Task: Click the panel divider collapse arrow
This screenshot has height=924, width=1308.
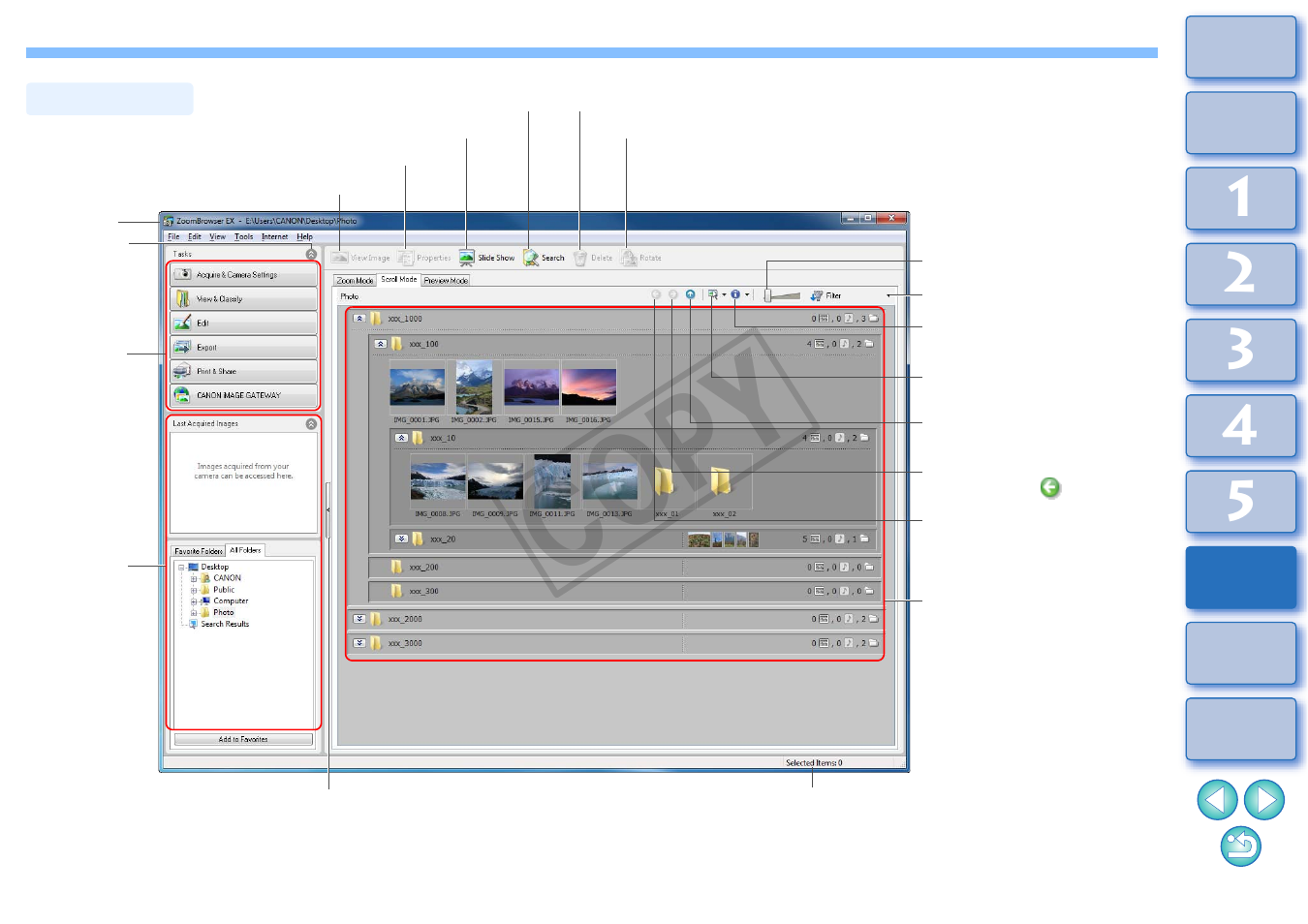Action: coord(327,509)
